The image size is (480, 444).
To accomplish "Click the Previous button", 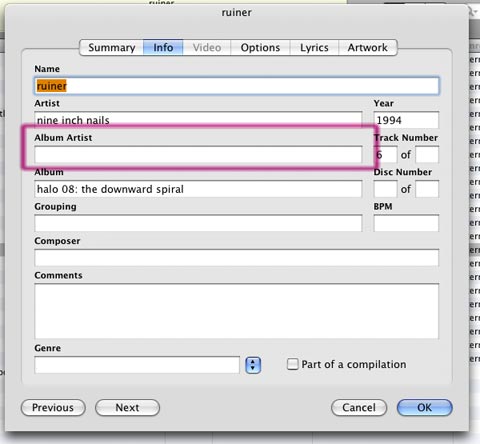I will coord(53,408).
